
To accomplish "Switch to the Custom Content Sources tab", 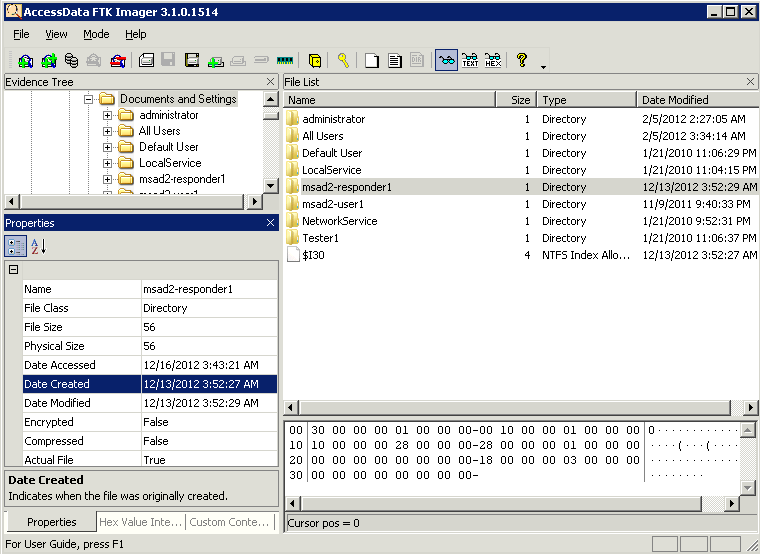I will click(x=229, y=522).
